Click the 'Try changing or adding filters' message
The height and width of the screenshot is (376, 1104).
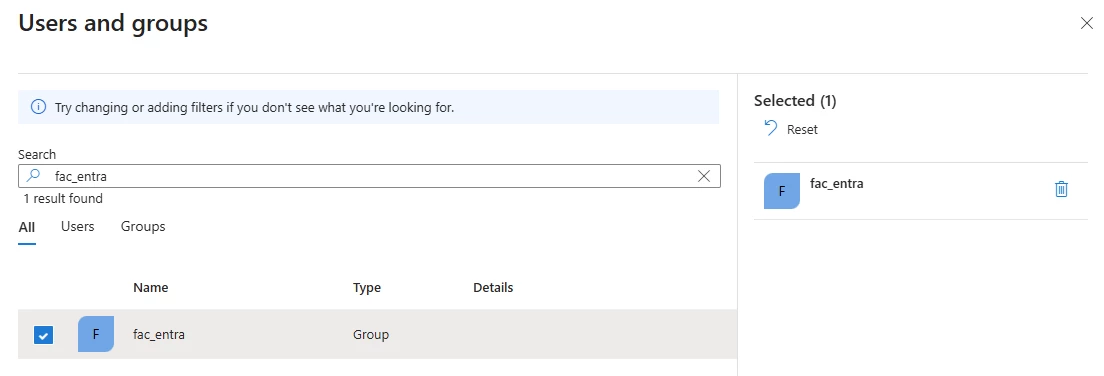coord(254,108)
